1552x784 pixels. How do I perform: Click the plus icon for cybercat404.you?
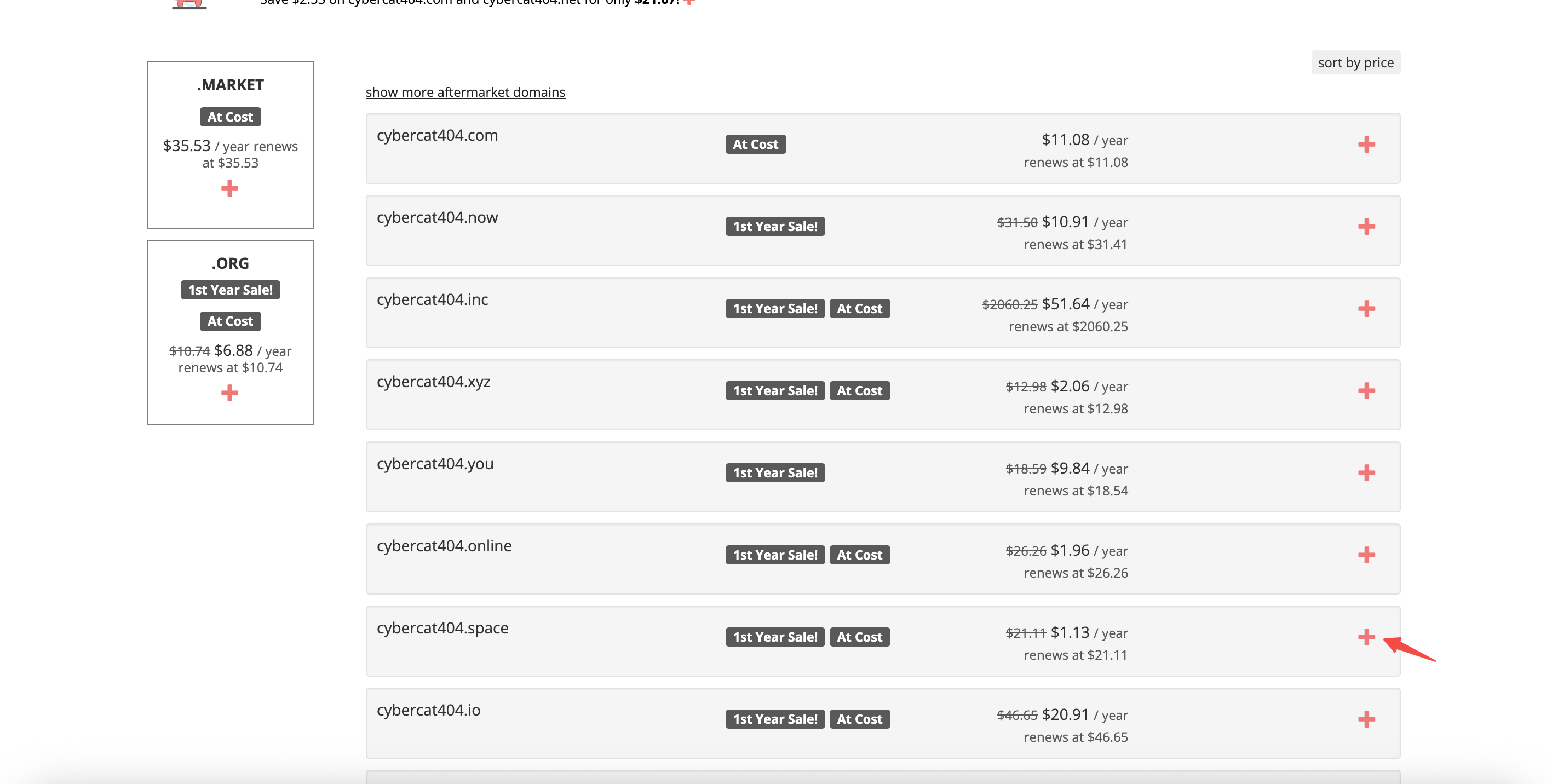point(1366,472)
